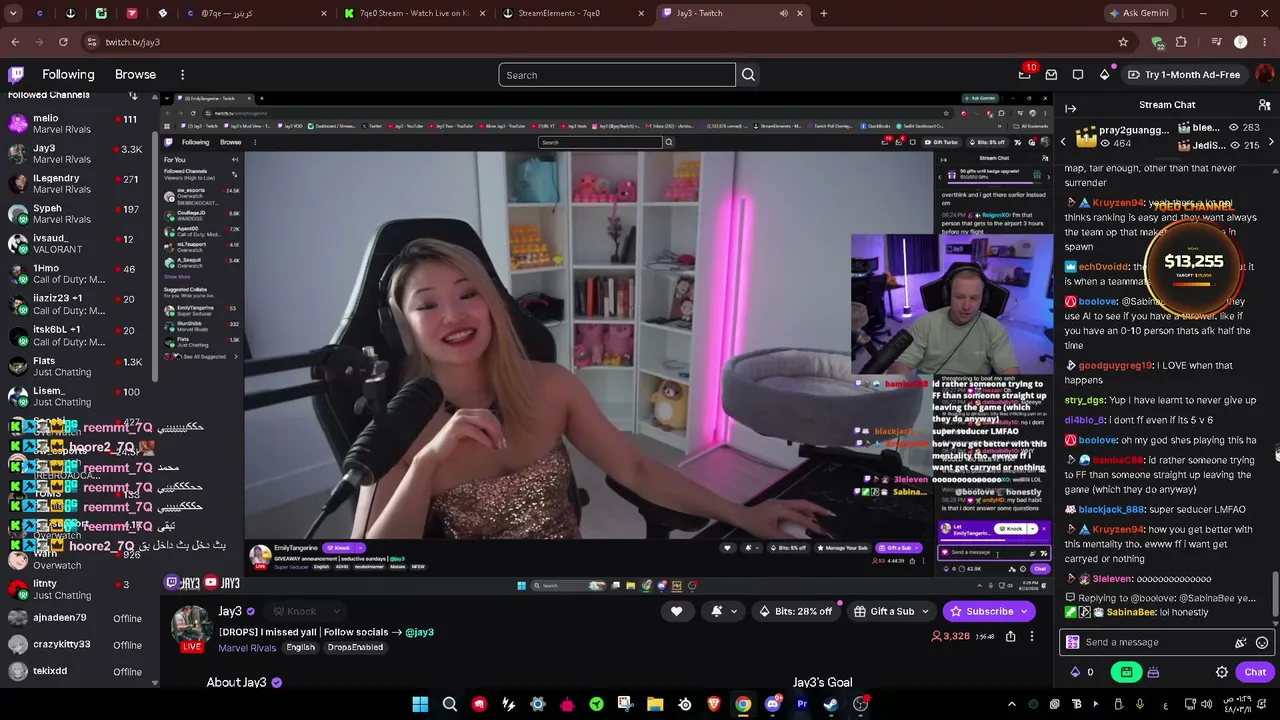
Task: Switch to the @7qe browser tab
Action: click(x=255, y=13)
